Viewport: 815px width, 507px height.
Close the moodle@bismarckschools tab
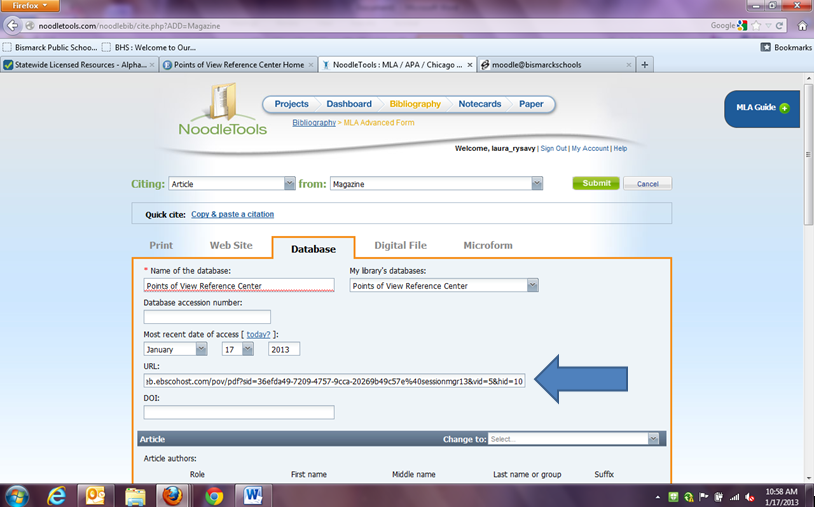pos(628,65)
